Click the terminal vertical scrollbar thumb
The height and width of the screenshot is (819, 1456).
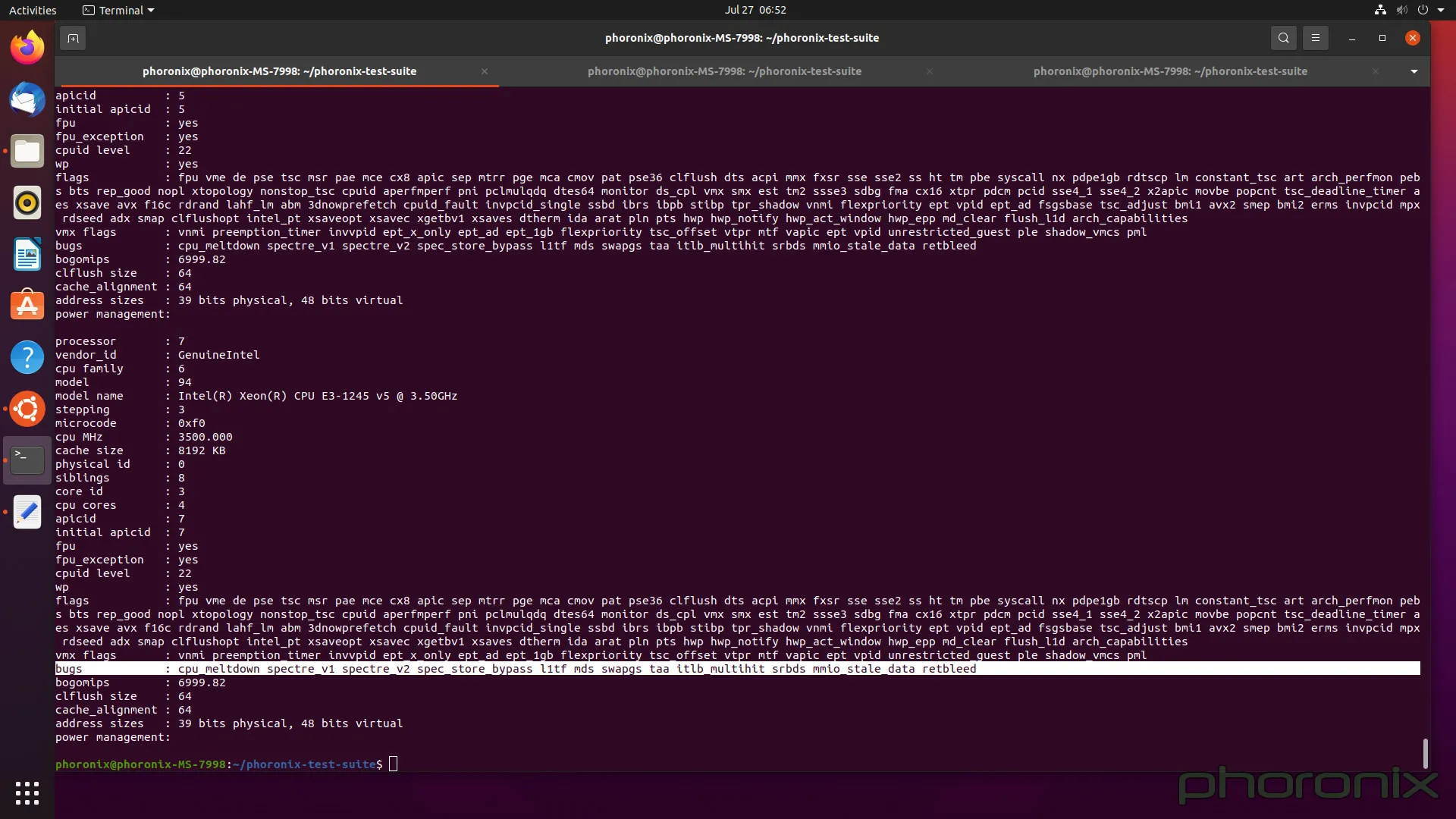pos(1425,754)
